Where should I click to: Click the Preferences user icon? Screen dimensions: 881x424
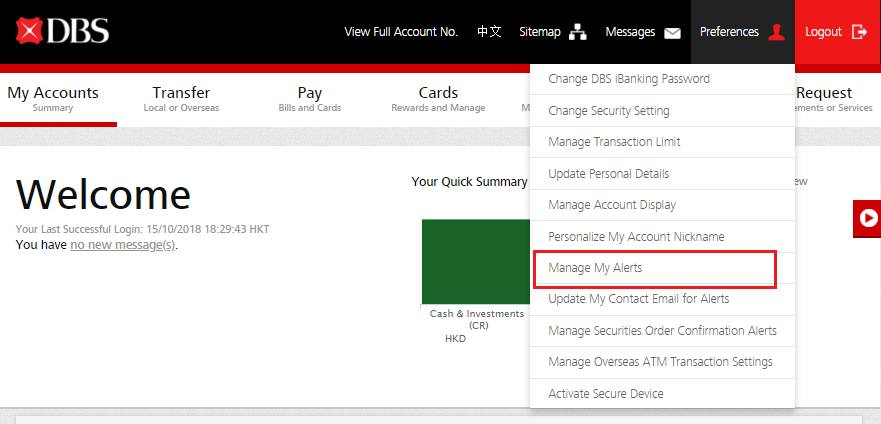pyautogui.click(x=776, y=32)
